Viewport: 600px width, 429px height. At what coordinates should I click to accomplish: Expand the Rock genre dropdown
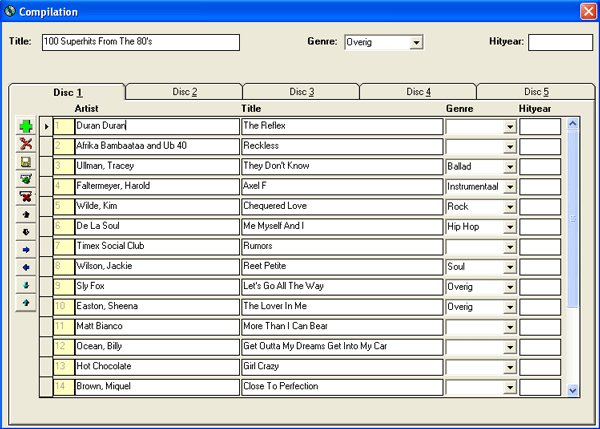[510, 207]
